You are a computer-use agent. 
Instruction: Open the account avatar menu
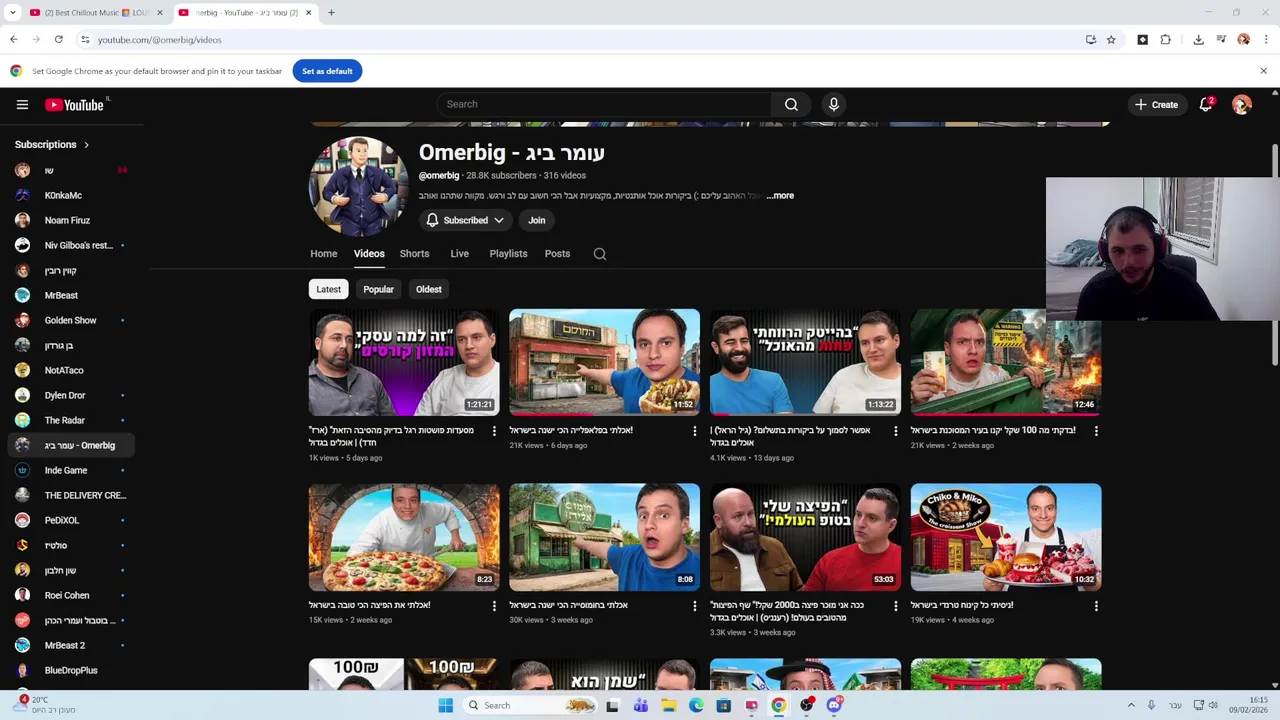[1242, 104]
